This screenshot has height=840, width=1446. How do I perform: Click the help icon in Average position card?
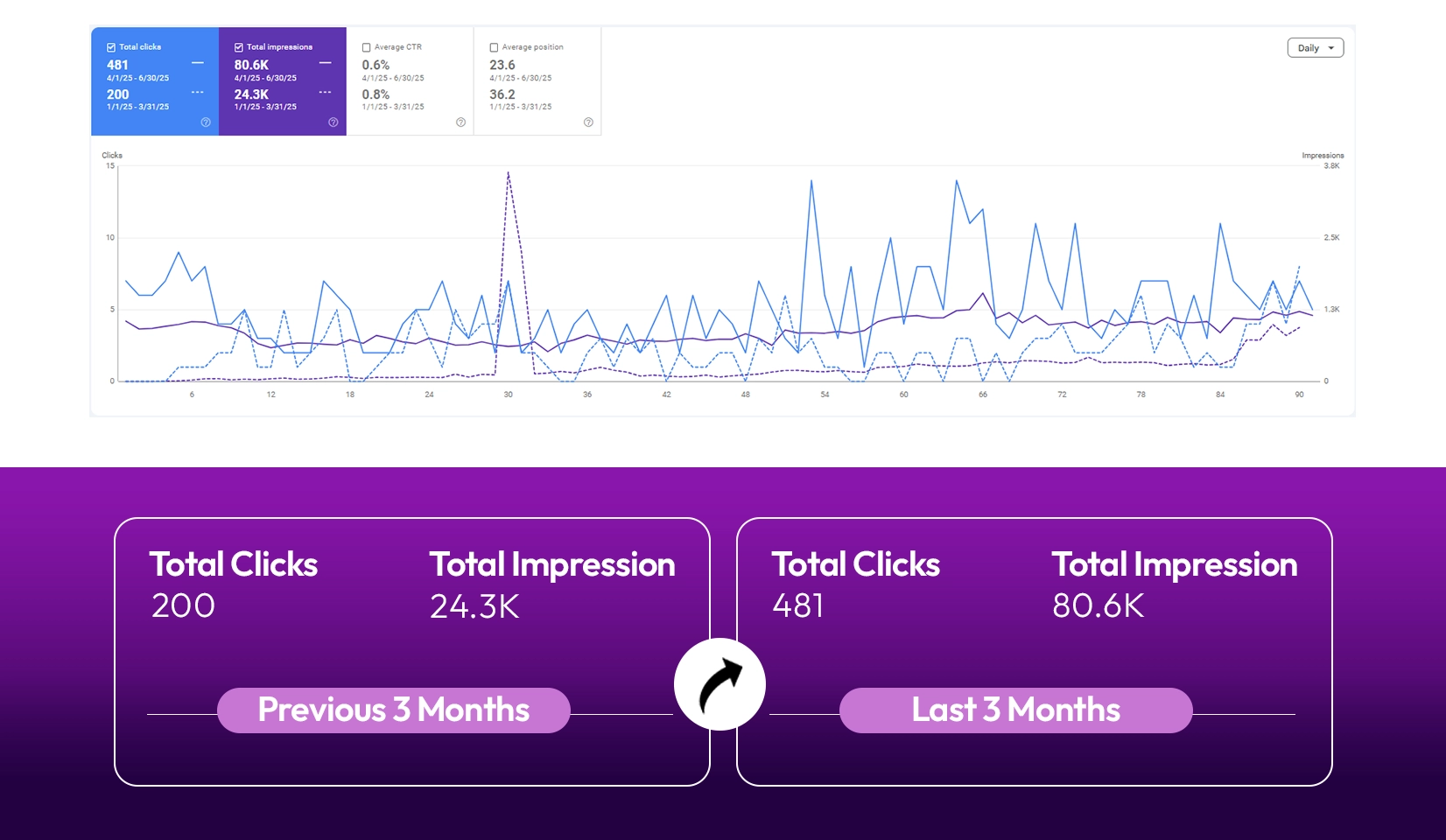pos(588,122)
